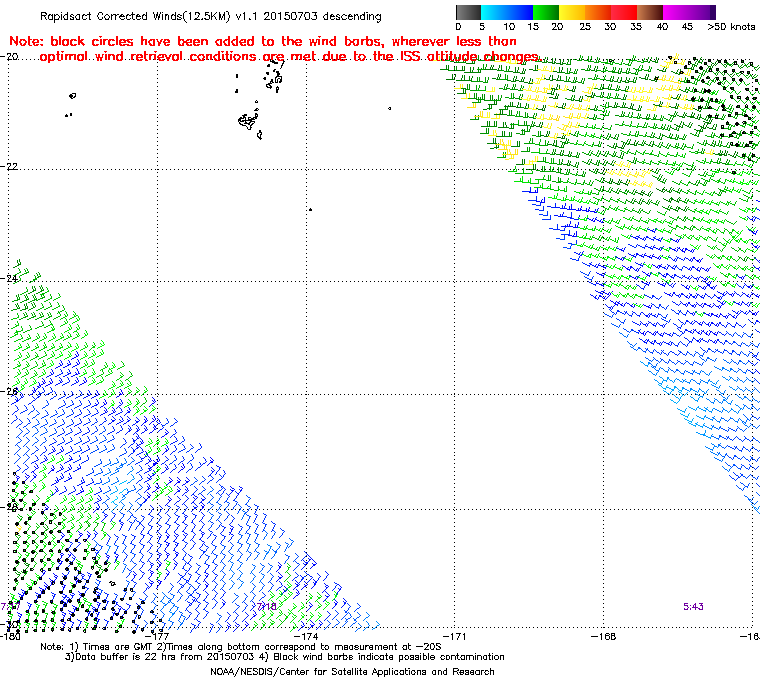
Task: Click the '10' label under the color bar
Action: pos(509,27)
